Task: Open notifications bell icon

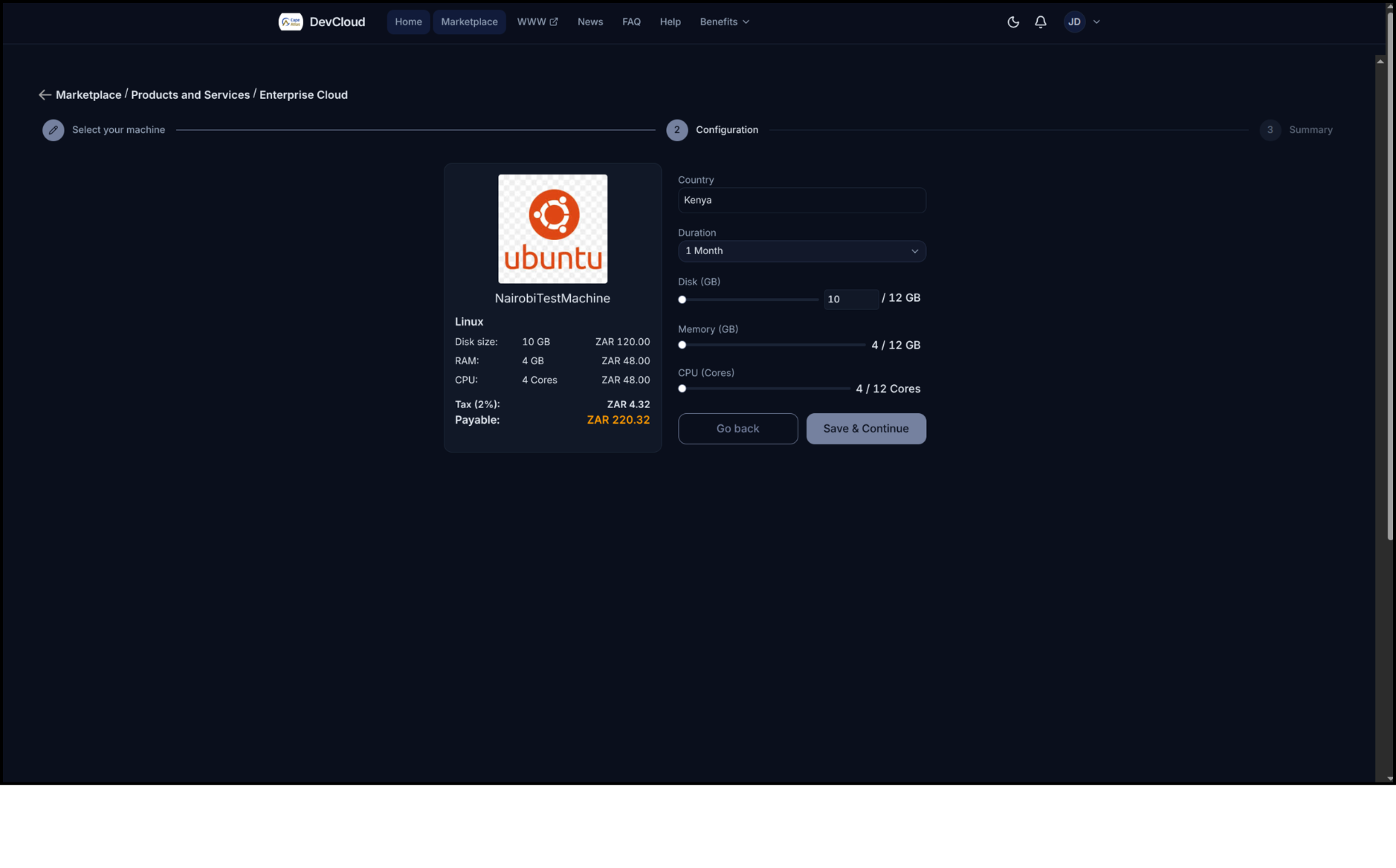Action: click(1041, 22)
